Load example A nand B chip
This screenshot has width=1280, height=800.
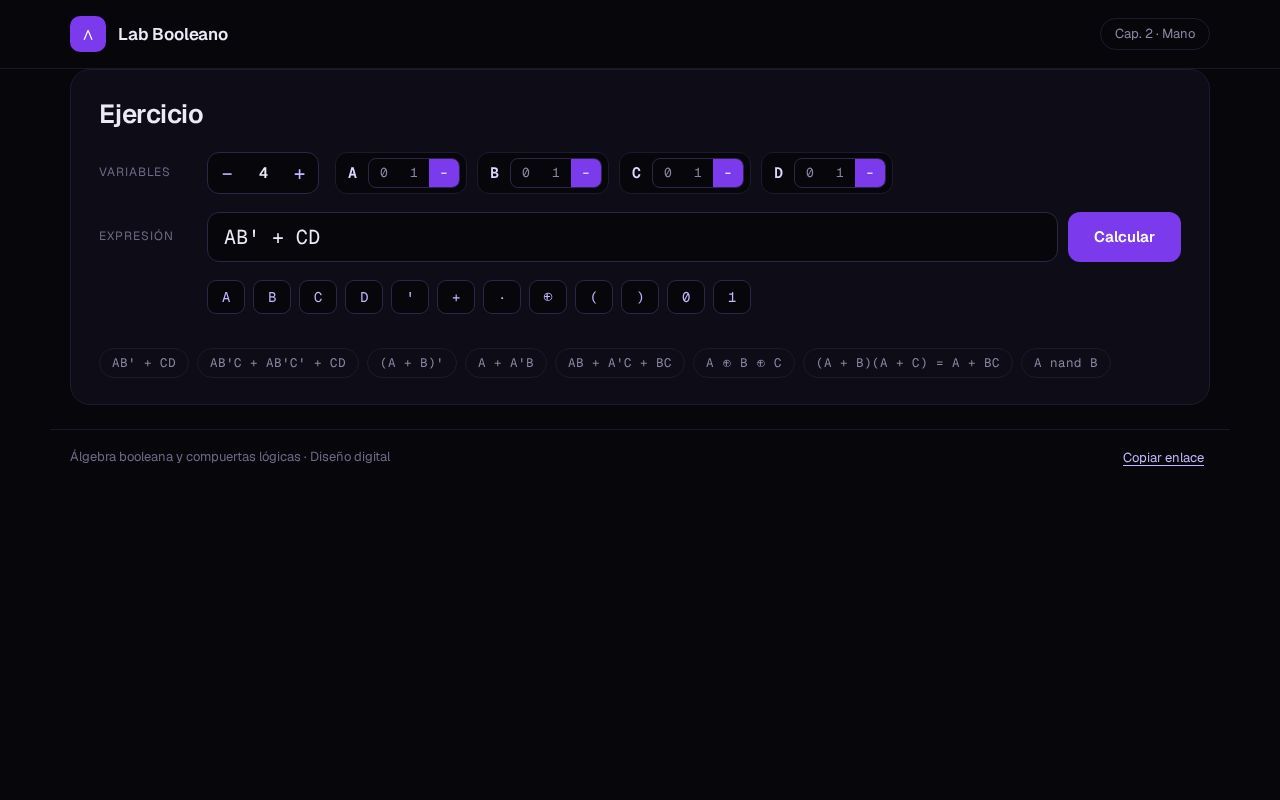point(1066,363)
